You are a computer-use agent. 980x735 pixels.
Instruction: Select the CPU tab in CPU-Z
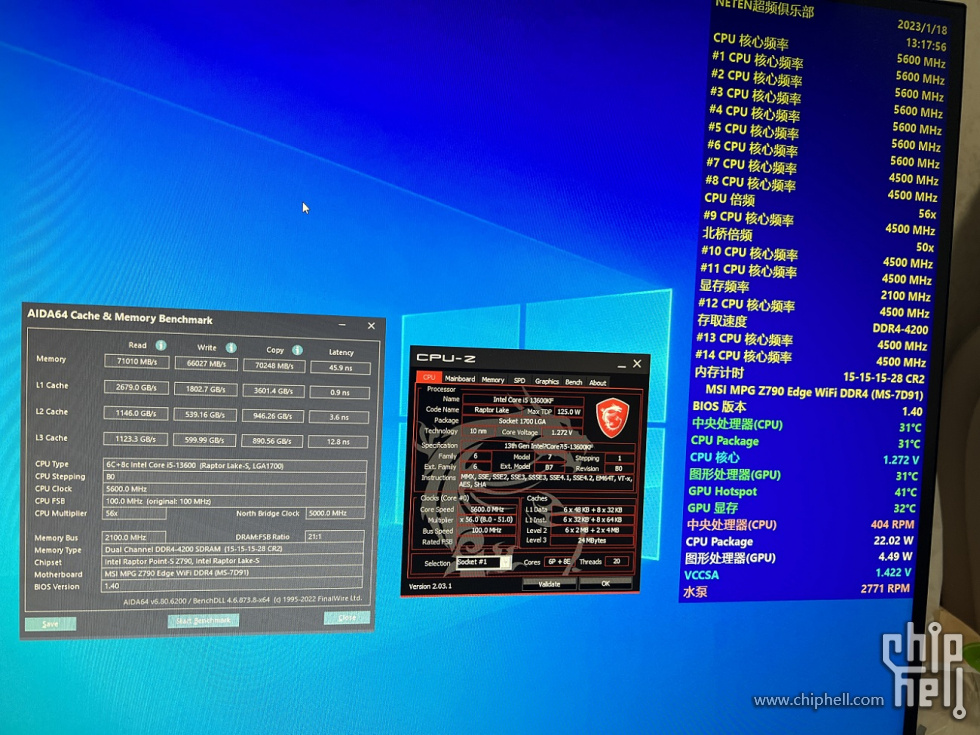[429, 377]
